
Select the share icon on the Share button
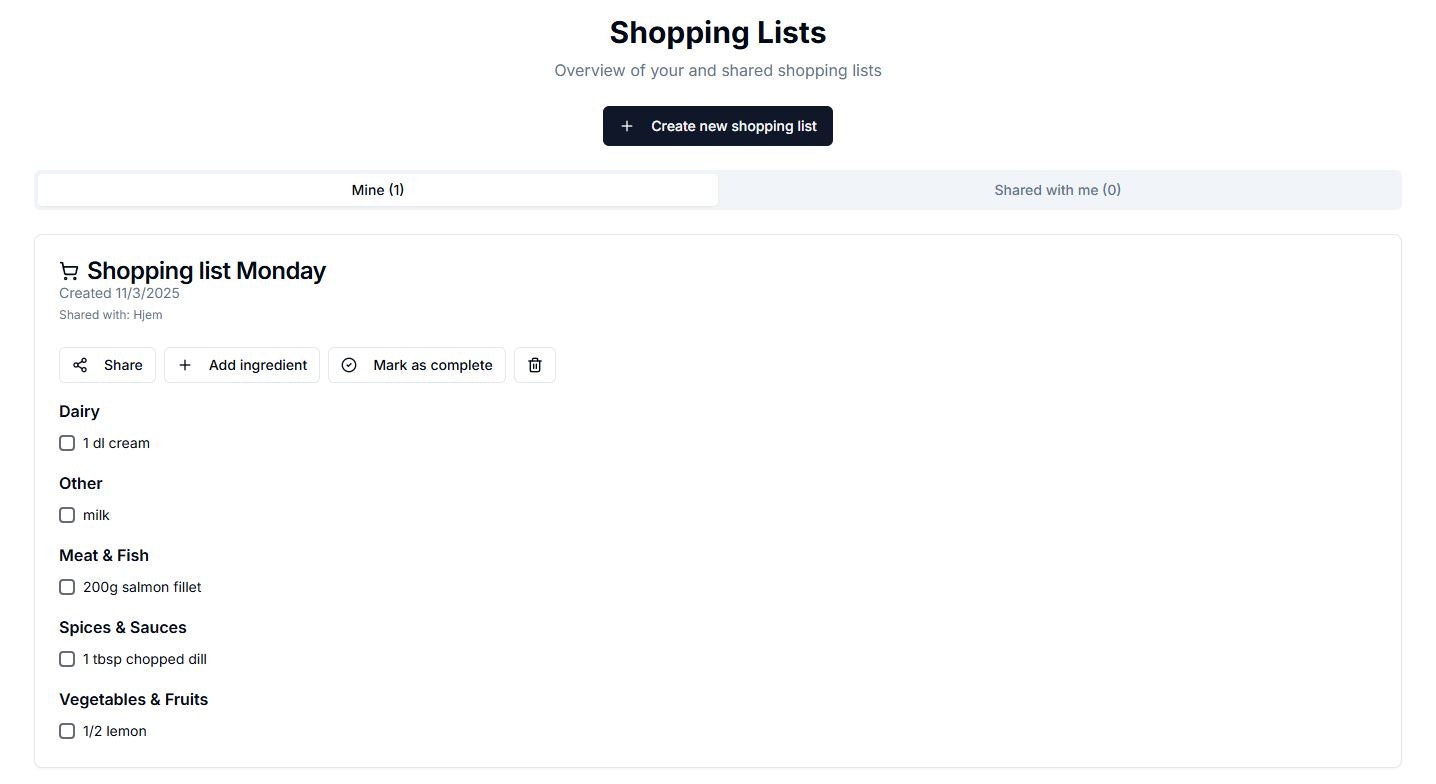[x=80, y=365]
